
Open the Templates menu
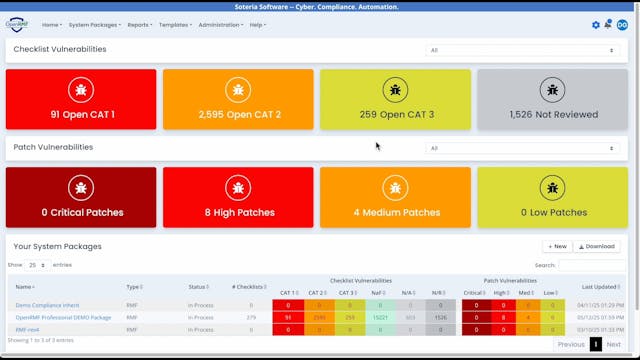tap(175, 25)
